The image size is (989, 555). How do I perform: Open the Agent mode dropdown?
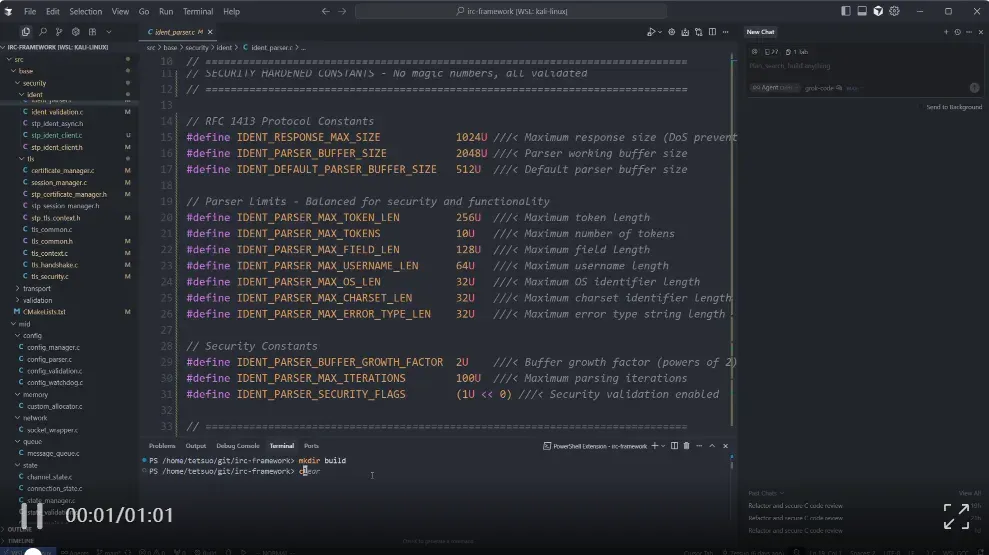pyautogui.click(x=774, y=88)
